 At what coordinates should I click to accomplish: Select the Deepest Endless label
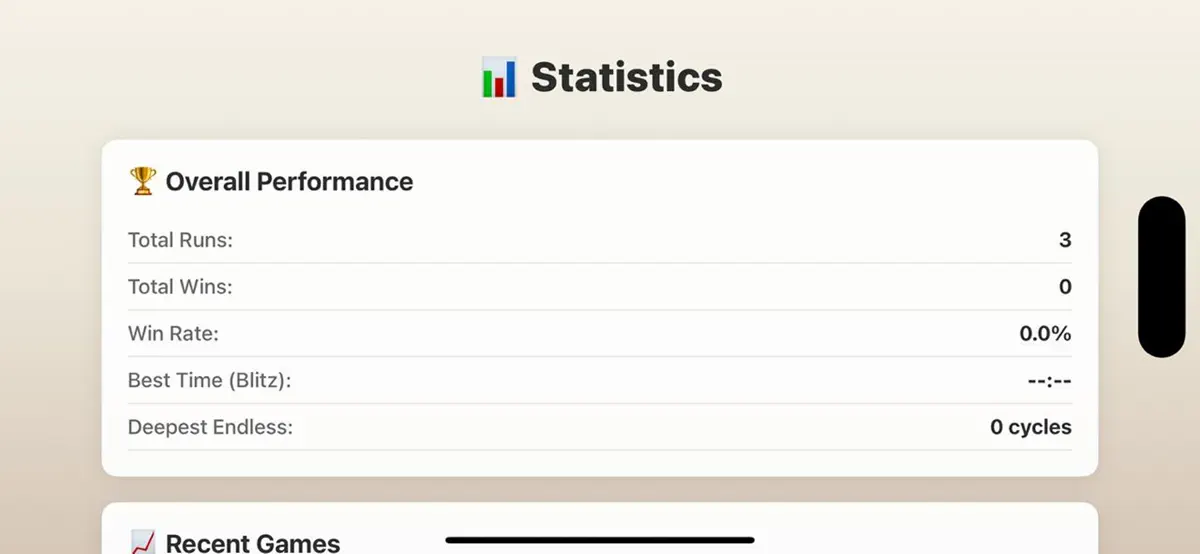[x=210, y=427]
